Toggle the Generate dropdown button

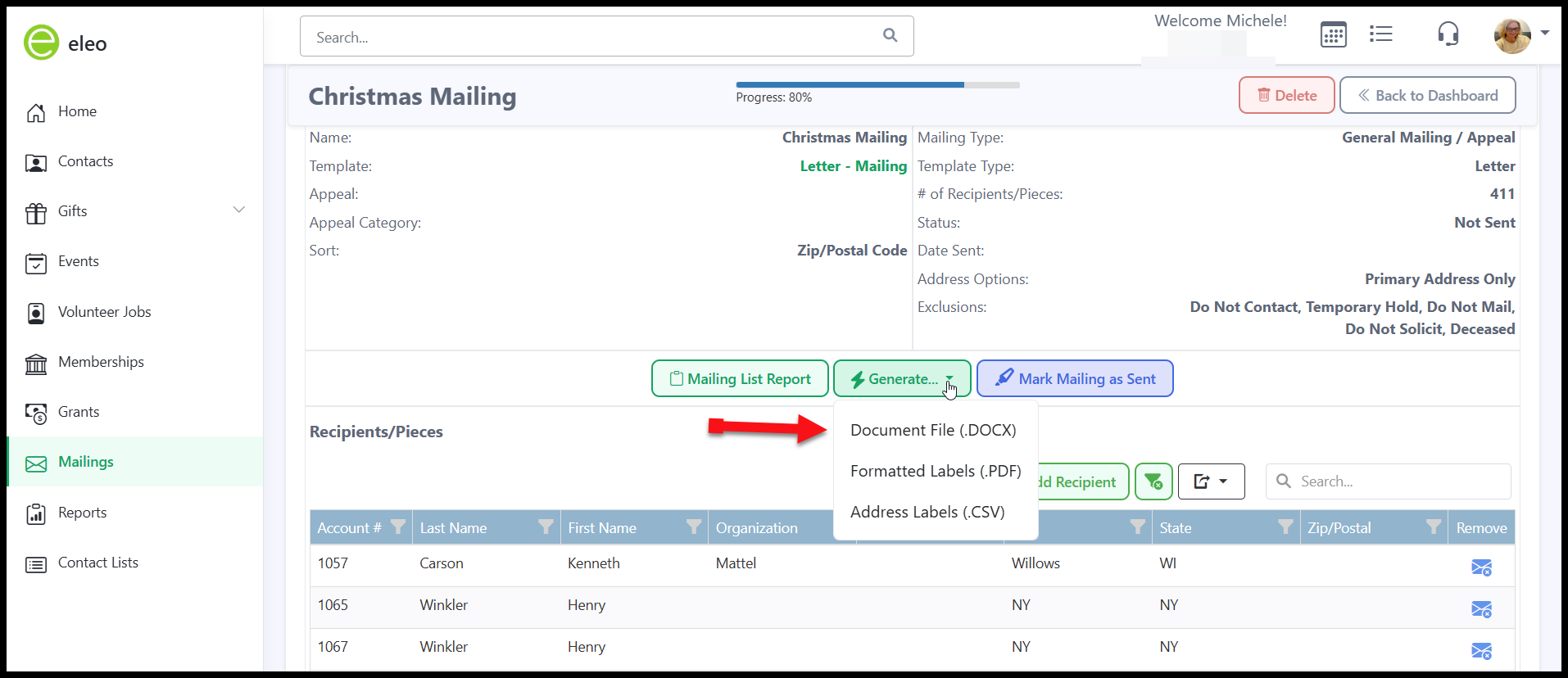(902, 378)
